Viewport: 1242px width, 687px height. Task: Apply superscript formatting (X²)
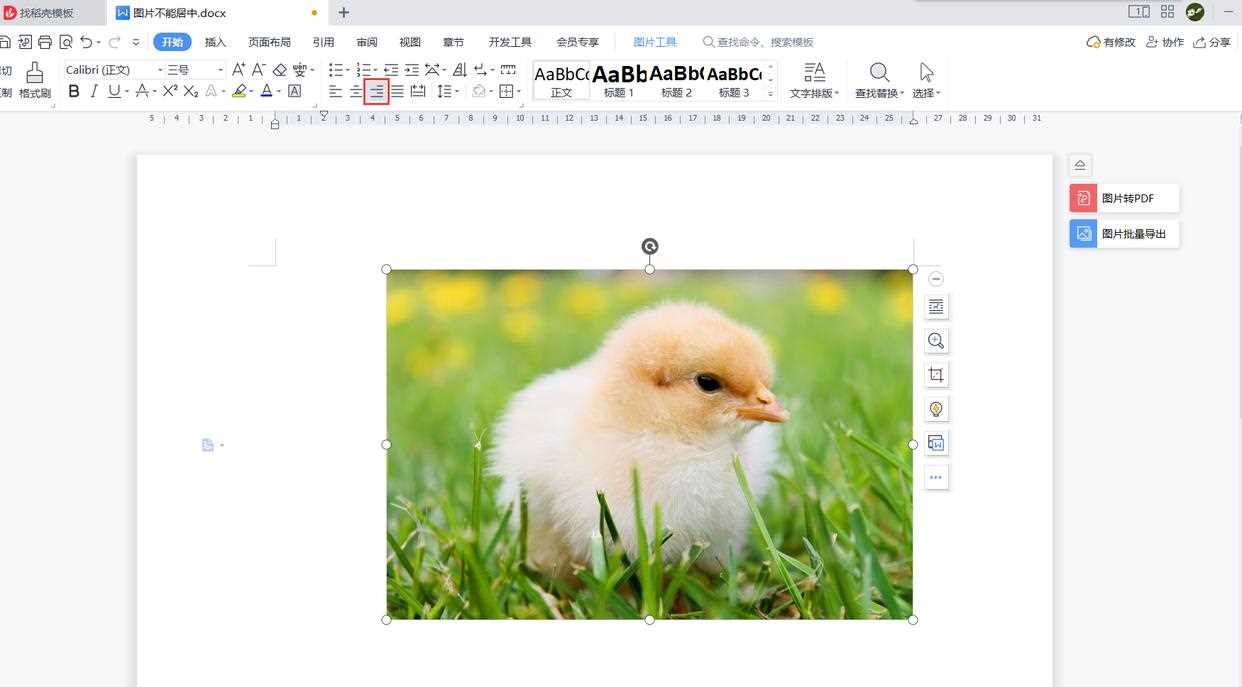coord(170,91)
